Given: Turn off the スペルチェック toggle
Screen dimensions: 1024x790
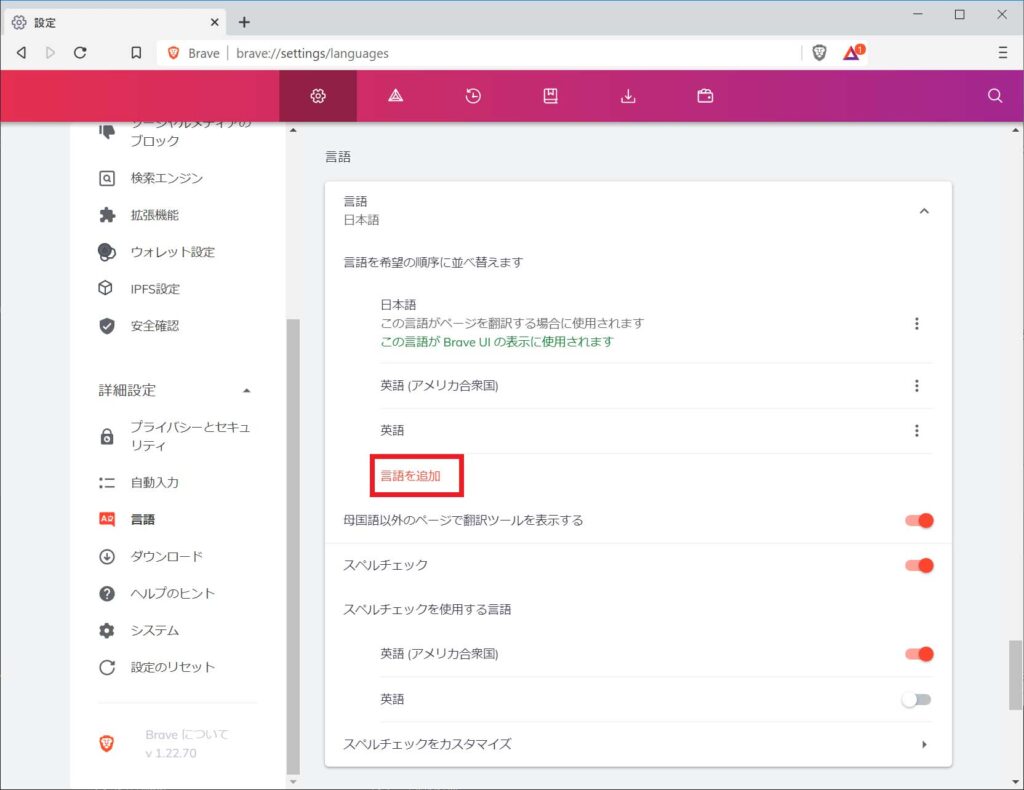Looking at the screenshot, I should 918,565.
